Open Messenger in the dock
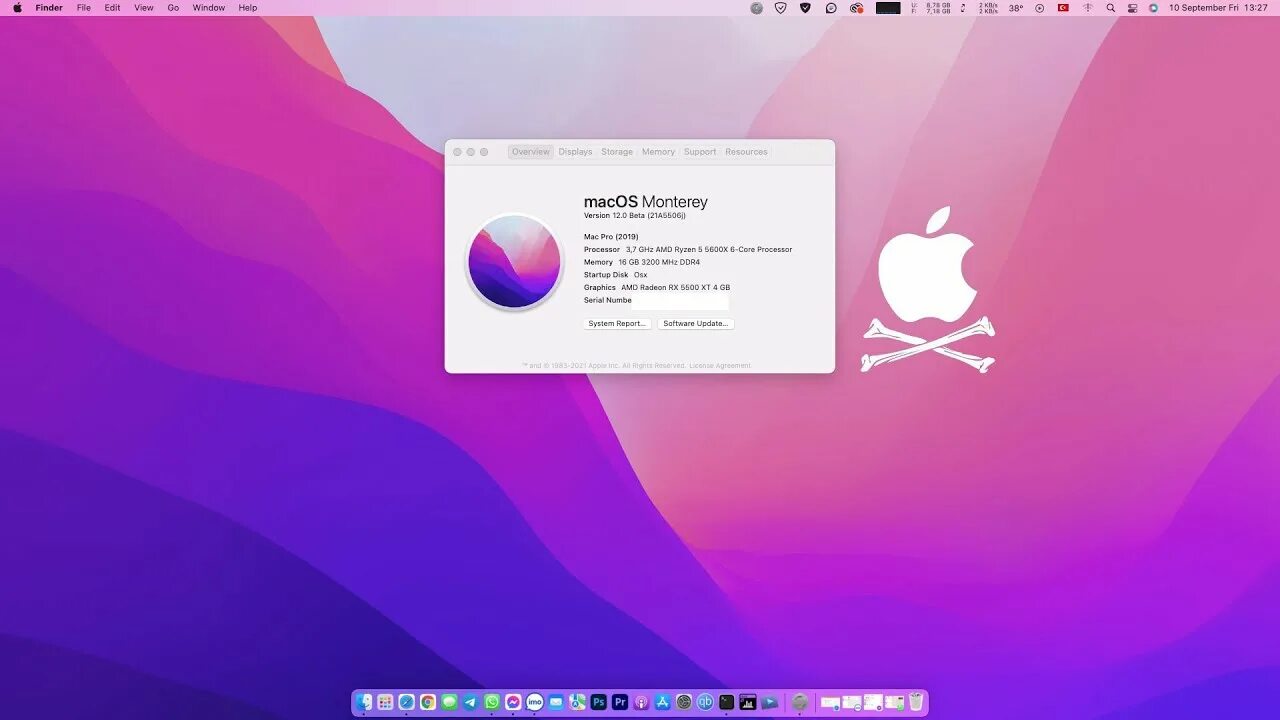1280x720 pixels. 513,702
